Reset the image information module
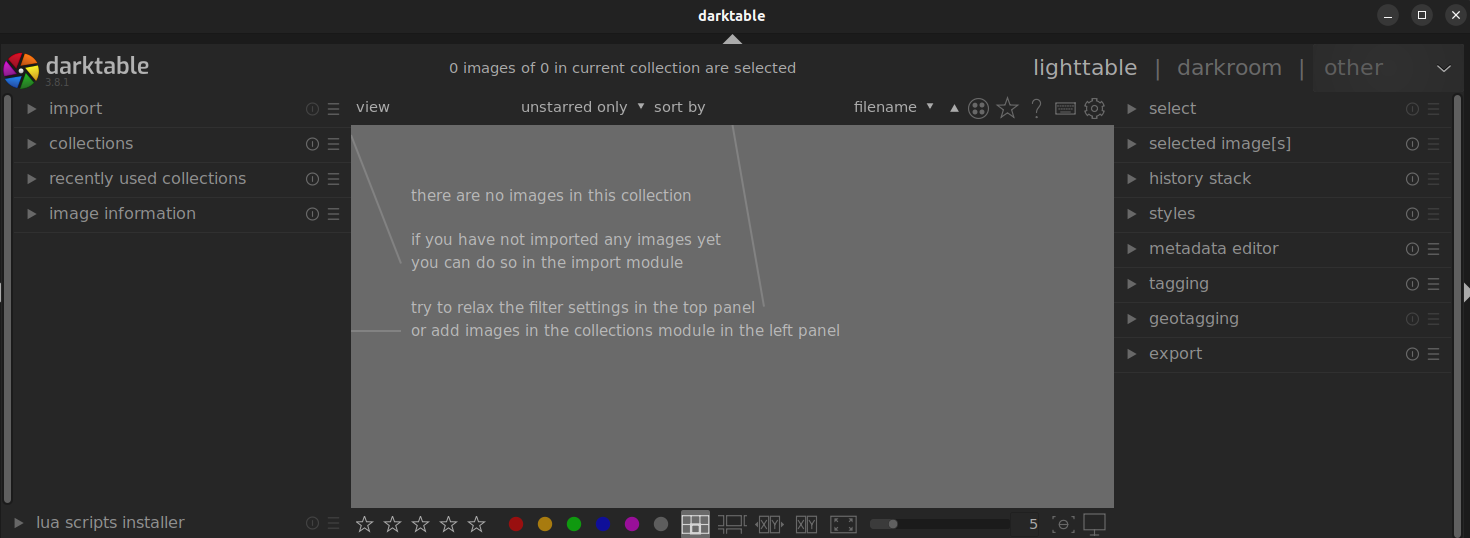The height and width of the screenshot is (538, 1470). (x=312, y=214)
